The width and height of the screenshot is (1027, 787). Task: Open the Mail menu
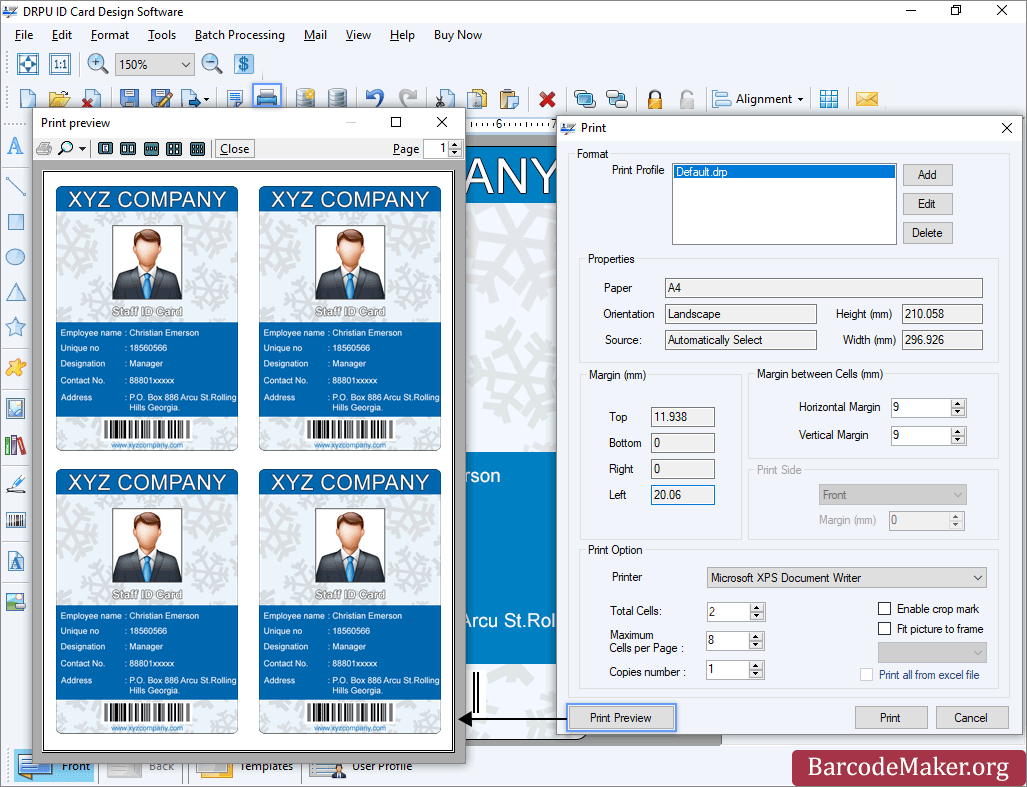click(x=315, y=35)
